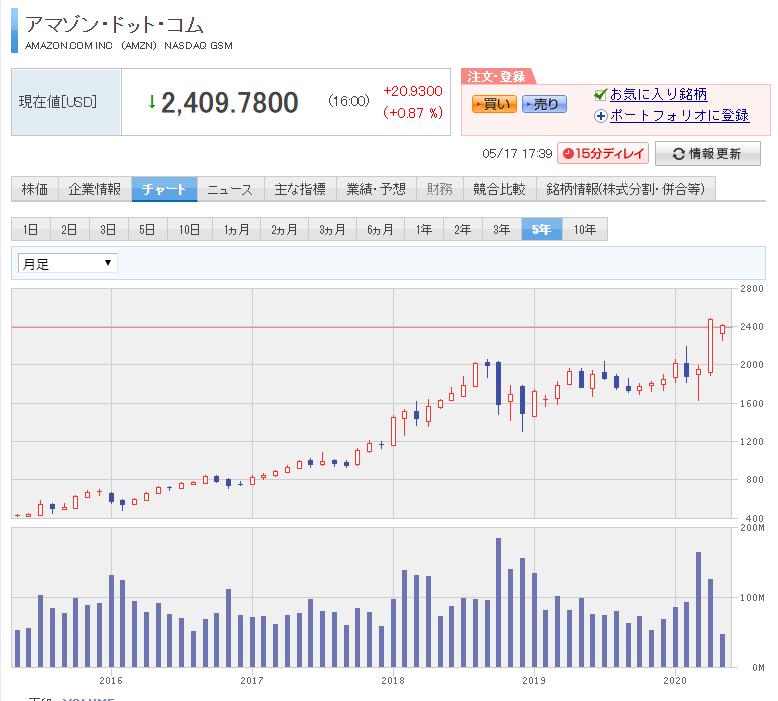
Task: Click the AMAZON.COM INC (AMZN) NASDAQ GSM text
Action: coord(129,46)
